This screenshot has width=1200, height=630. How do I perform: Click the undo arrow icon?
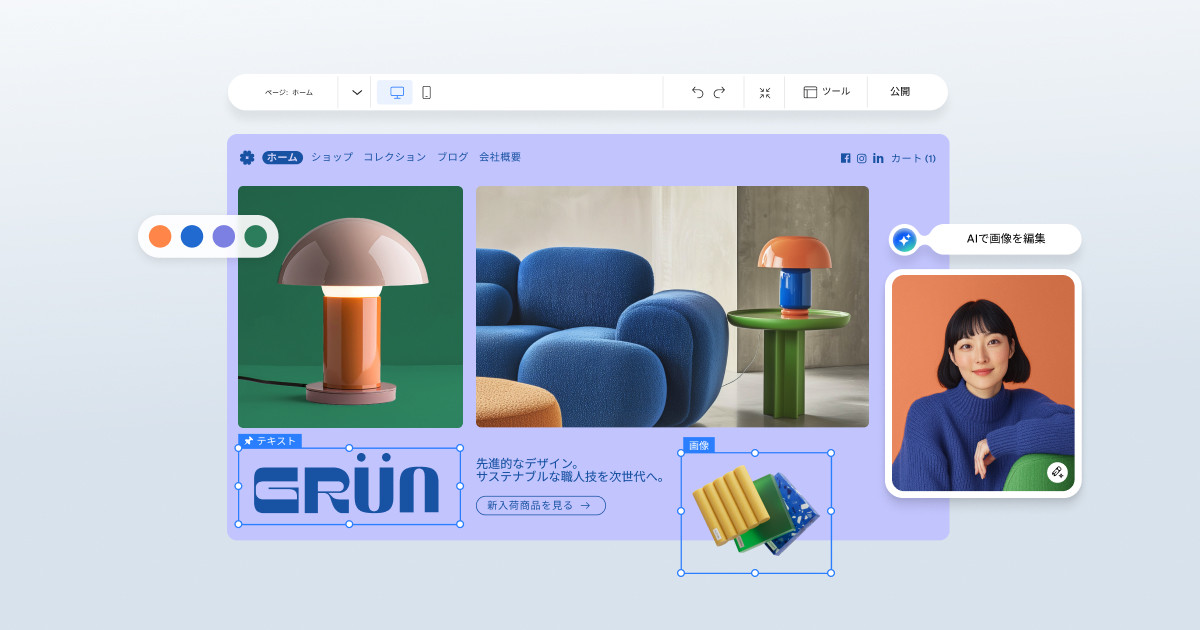697,92
